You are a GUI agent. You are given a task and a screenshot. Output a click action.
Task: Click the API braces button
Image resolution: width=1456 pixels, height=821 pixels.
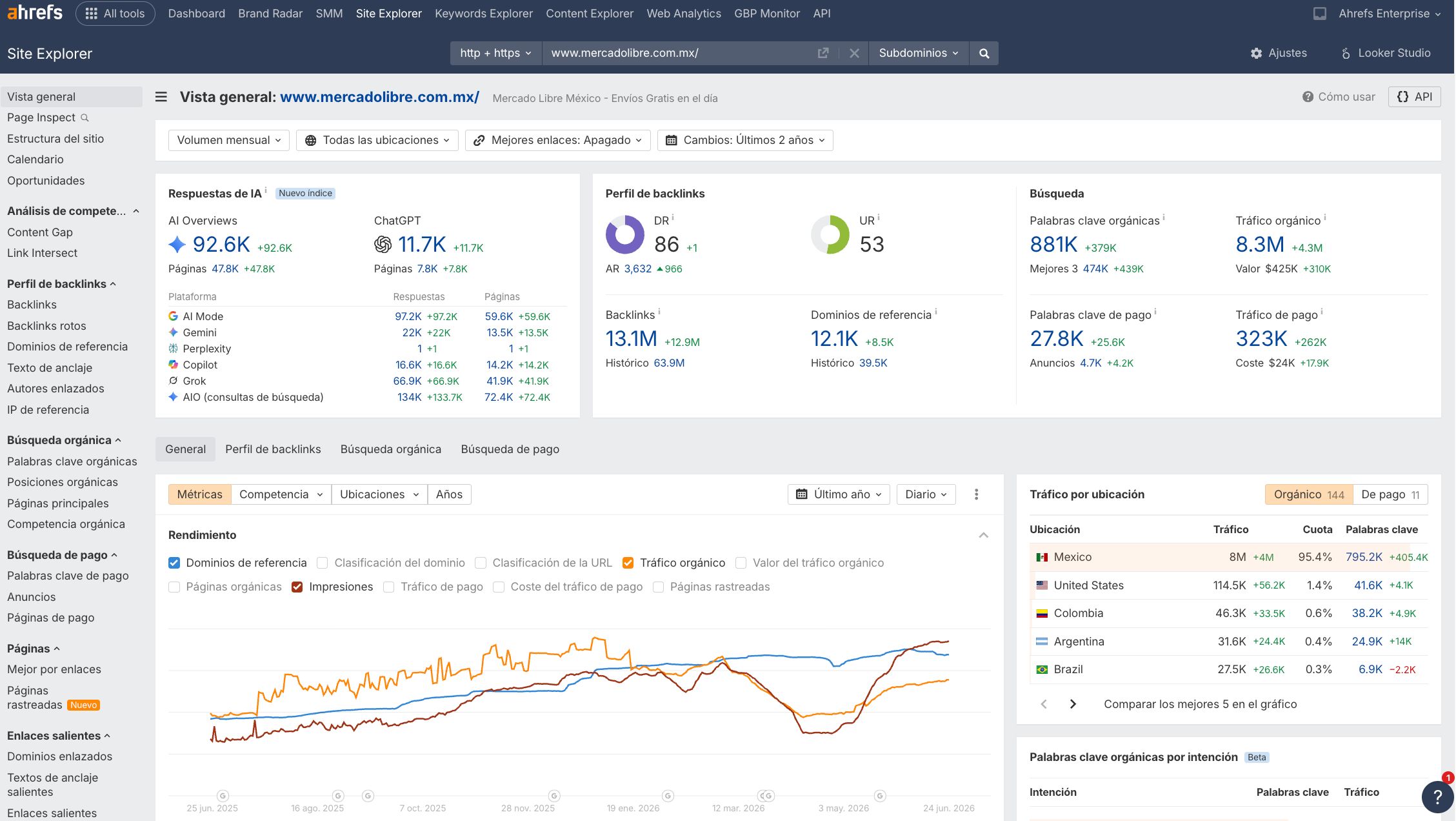click(1414, 97)
